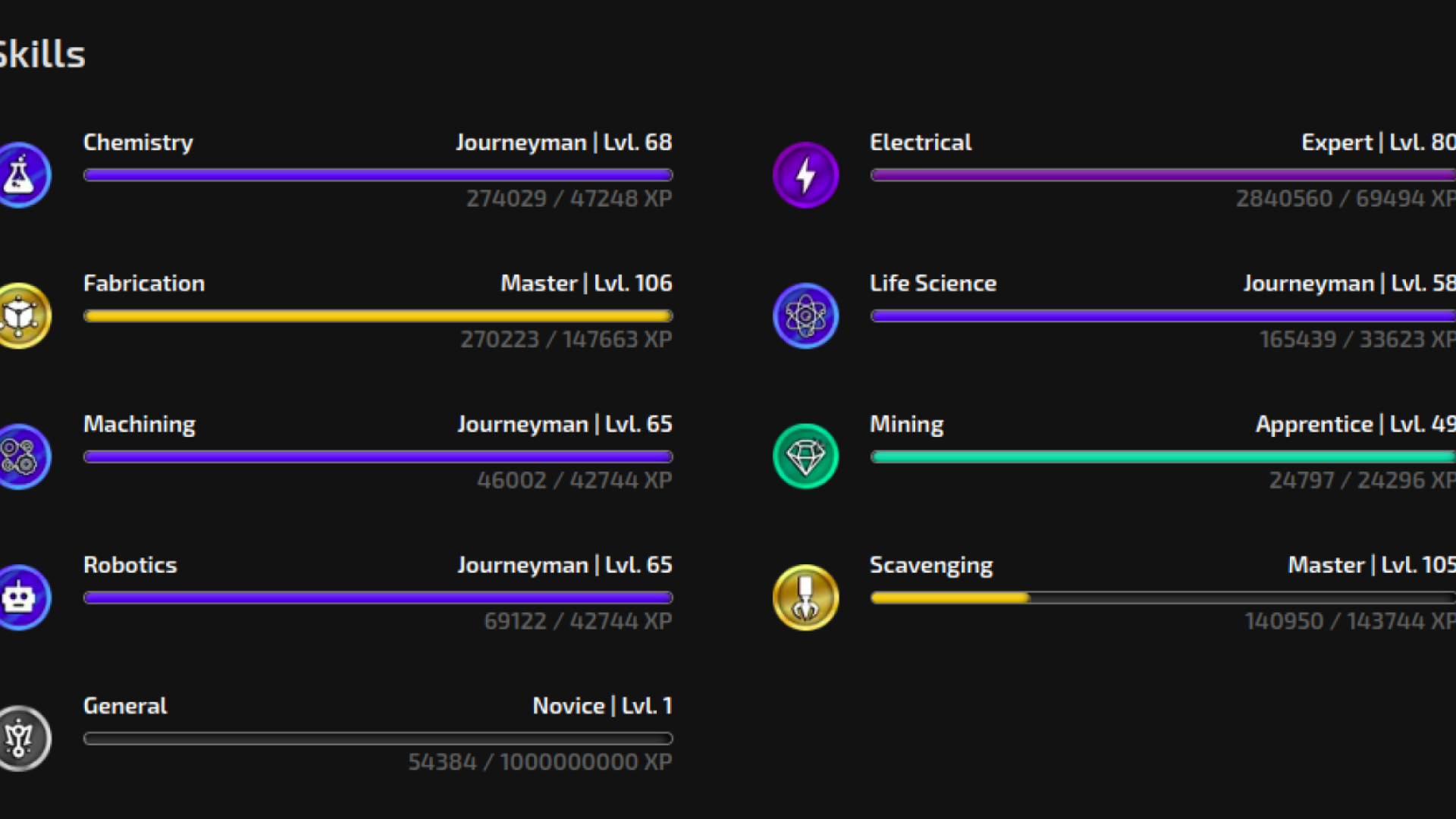This screenshot has height=819, width=1456.
Task: Click the Scavenging claw icon
Action: 805,598
